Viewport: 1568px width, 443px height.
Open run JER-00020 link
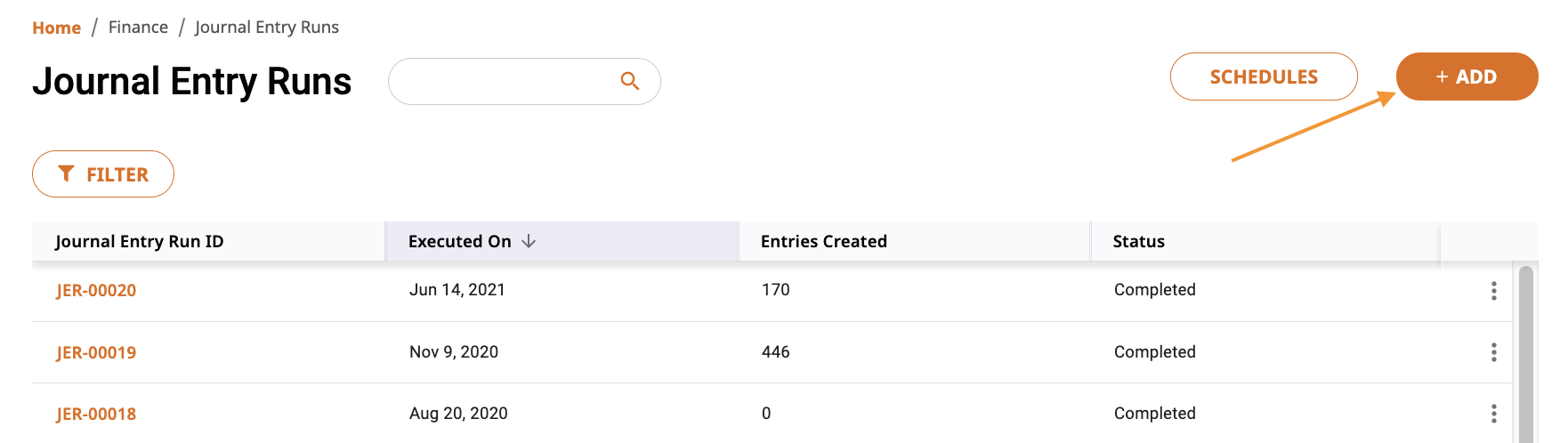[x=96, y=291]
